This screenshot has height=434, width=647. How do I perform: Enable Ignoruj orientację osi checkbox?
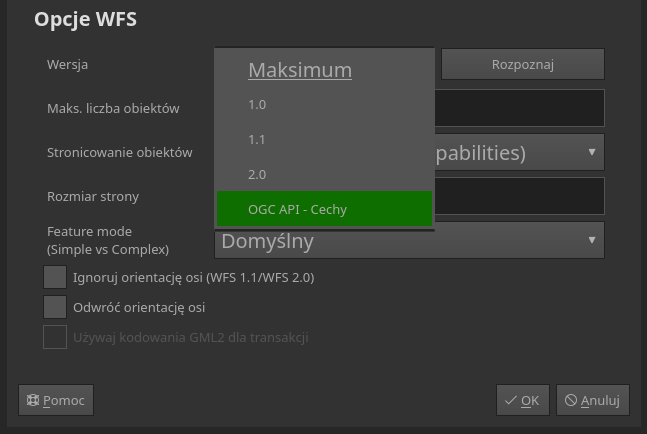[x=55, y=277]
